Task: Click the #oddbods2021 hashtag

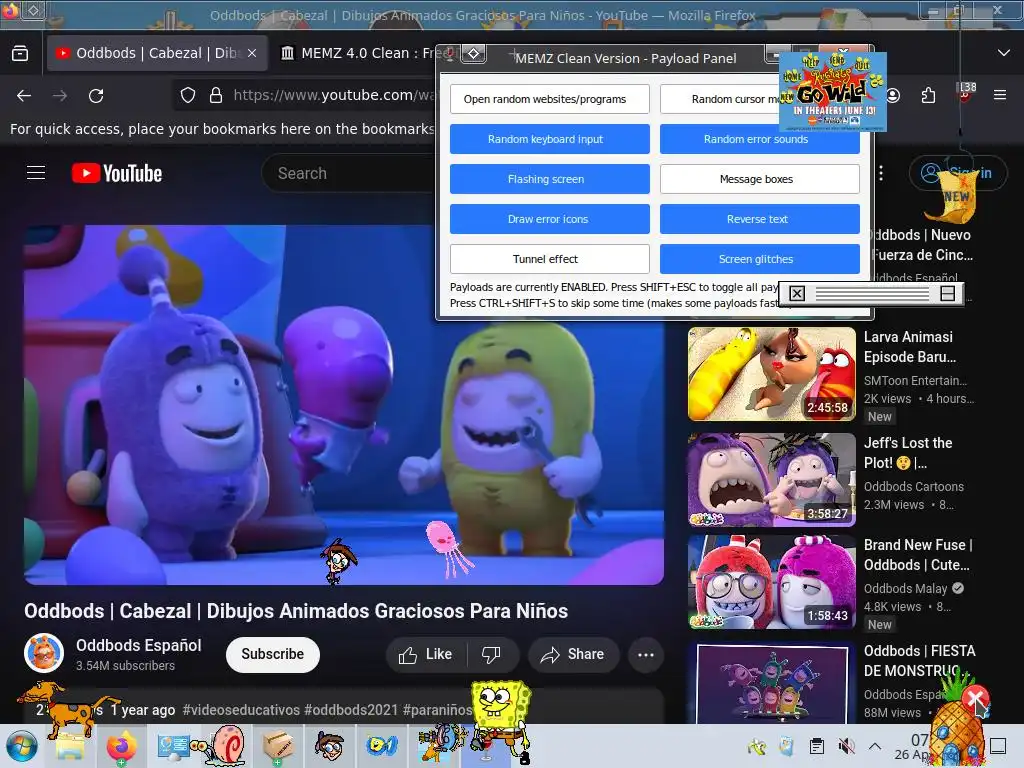Action: pos(350,710)
